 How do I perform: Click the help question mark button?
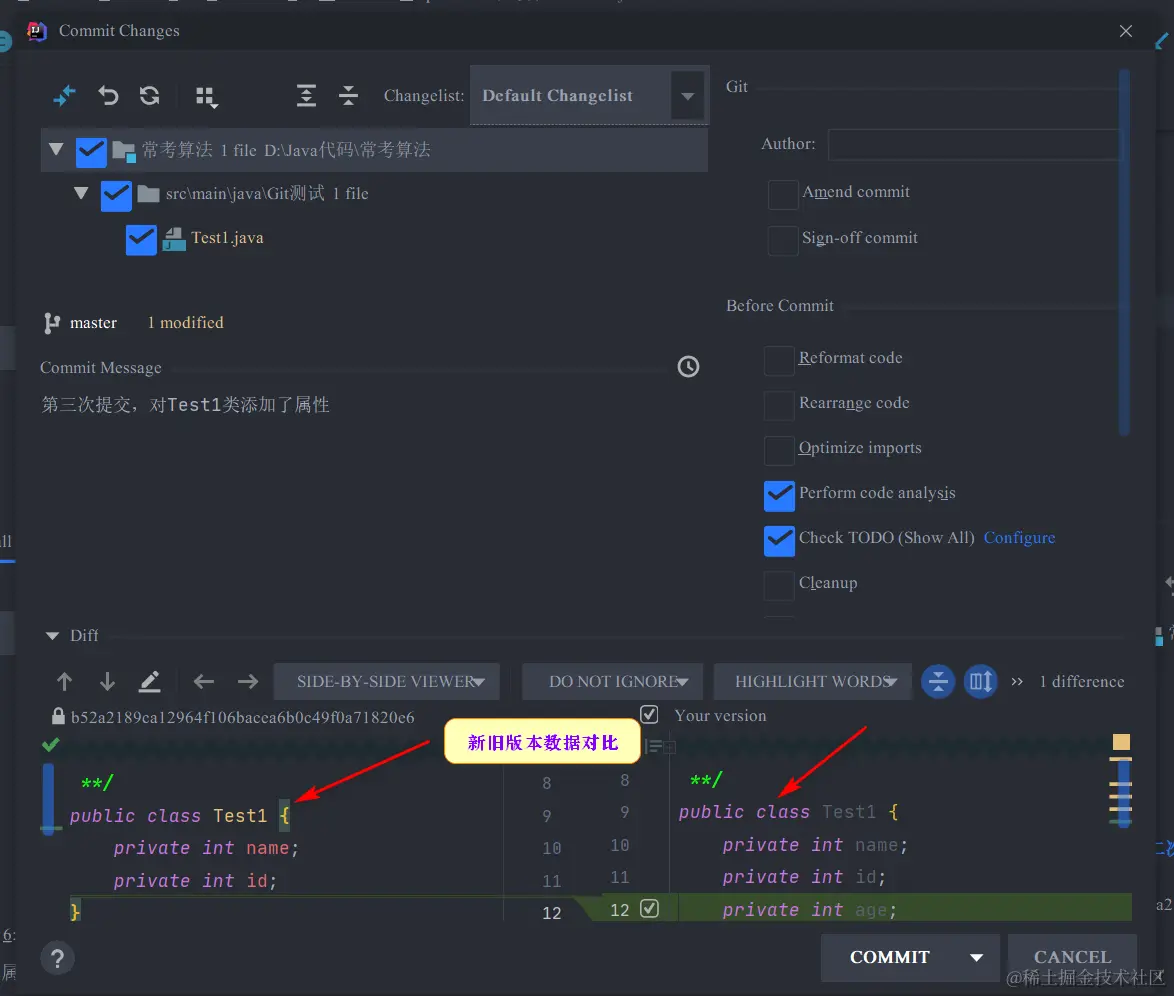tap(58, 959)
